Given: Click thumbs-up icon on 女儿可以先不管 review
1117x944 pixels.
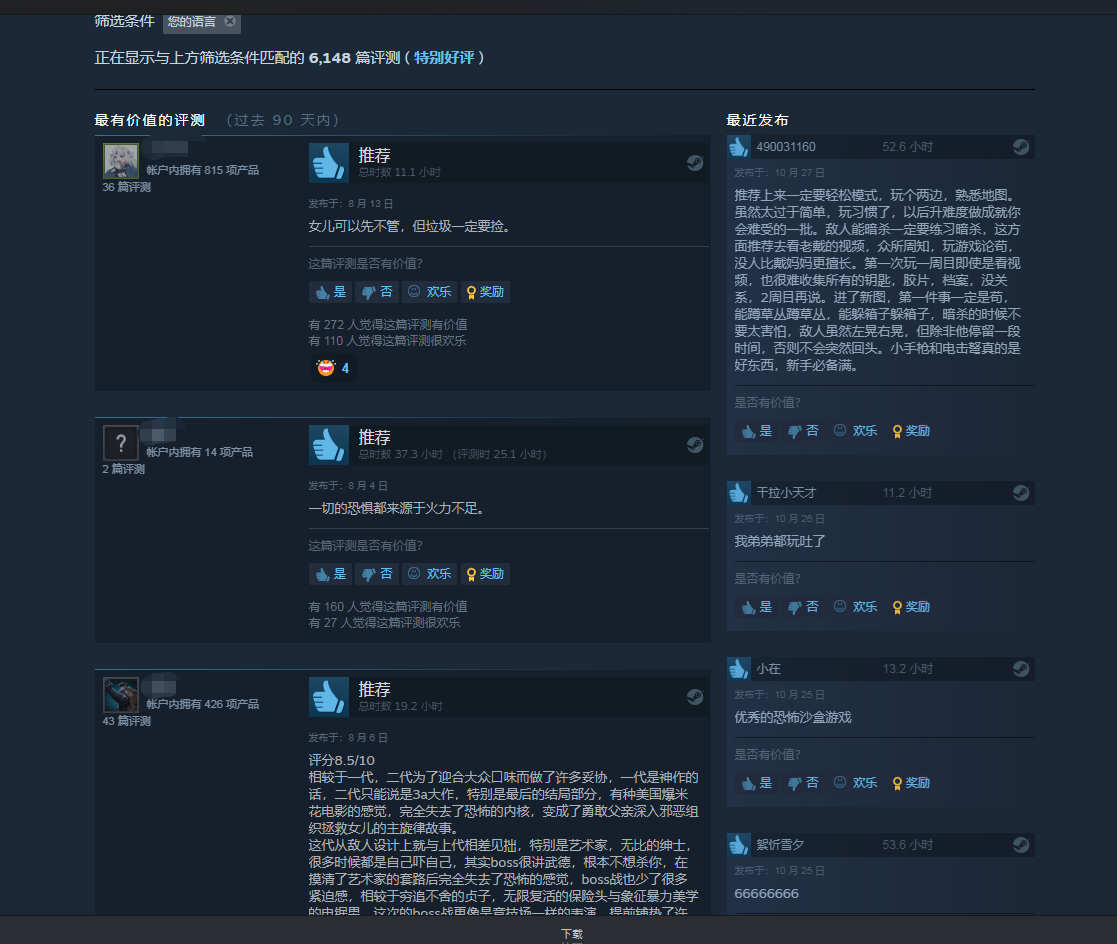Looking at the screenshot, I should coord(328,162).
